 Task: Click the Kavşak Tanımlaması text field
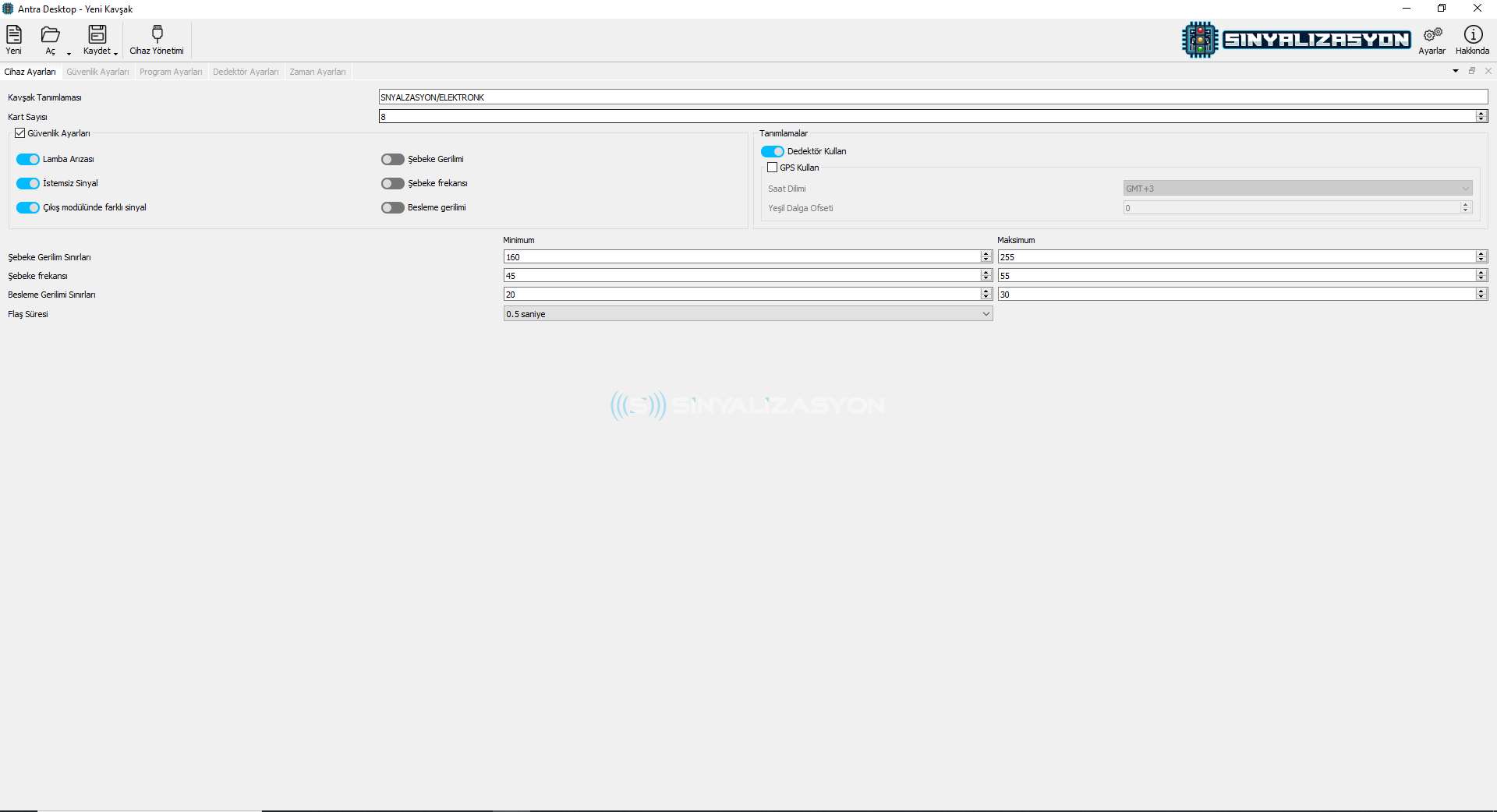pyautogui.click(x=933, y=97)
